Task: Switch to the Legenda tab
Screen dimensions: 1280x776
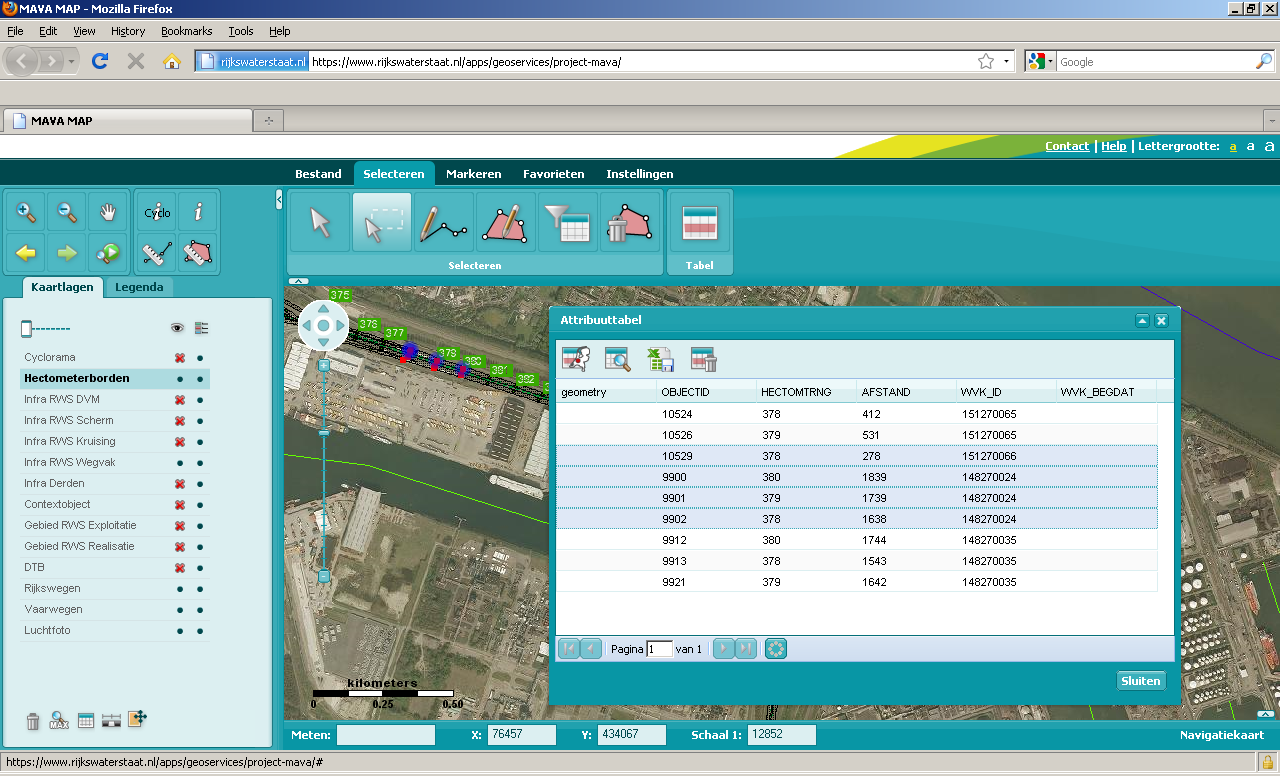Action: (139, 287)
